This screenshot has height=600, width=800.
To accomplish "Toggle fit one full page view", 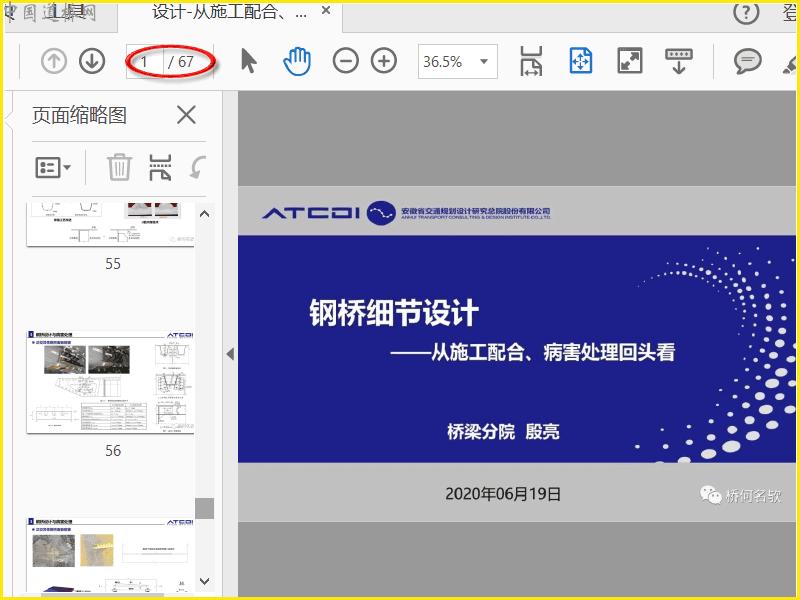I will tap(581, 61).
